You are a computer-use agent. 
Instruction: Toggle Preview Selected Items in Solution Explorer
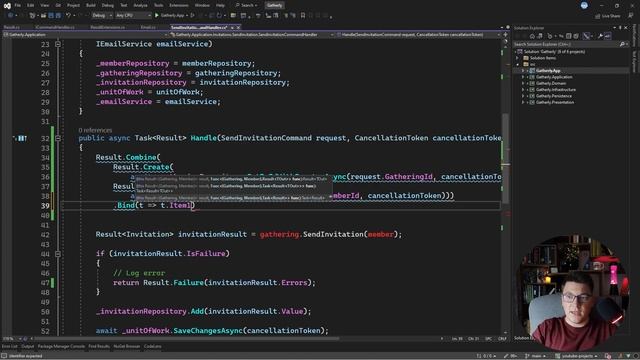(608, 36)
